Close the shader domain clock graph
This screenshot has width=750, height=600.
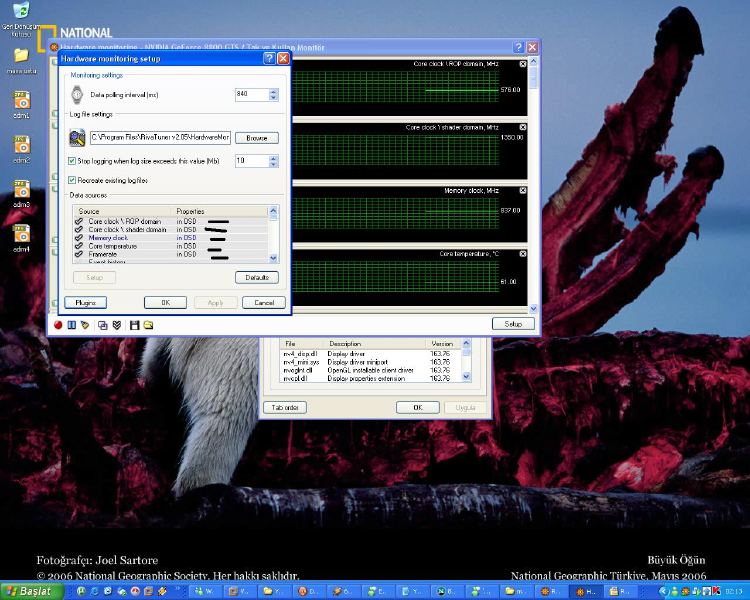[x=523, y=127]
